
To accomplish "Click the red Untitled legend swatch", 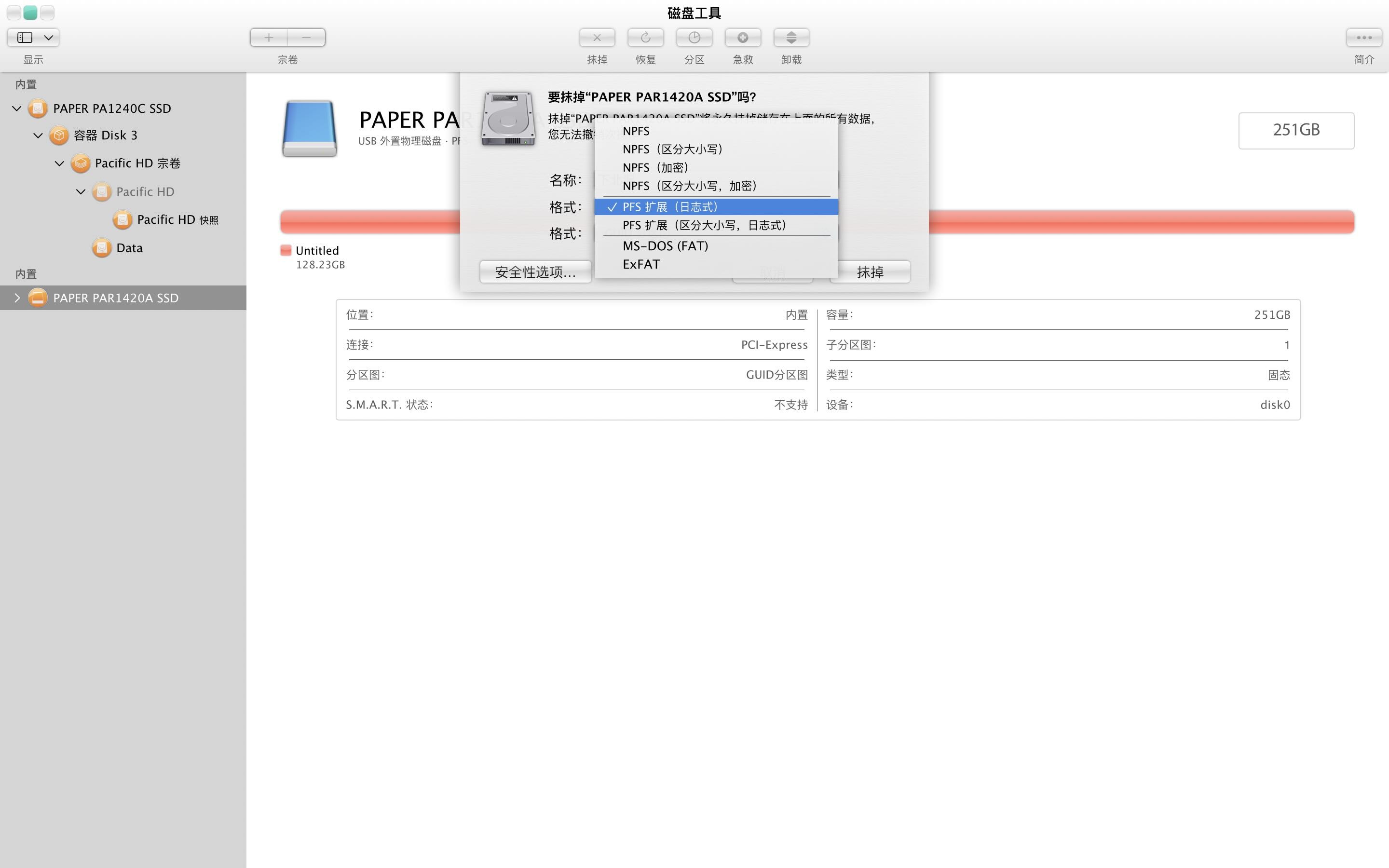I will [x=286, y=250].
